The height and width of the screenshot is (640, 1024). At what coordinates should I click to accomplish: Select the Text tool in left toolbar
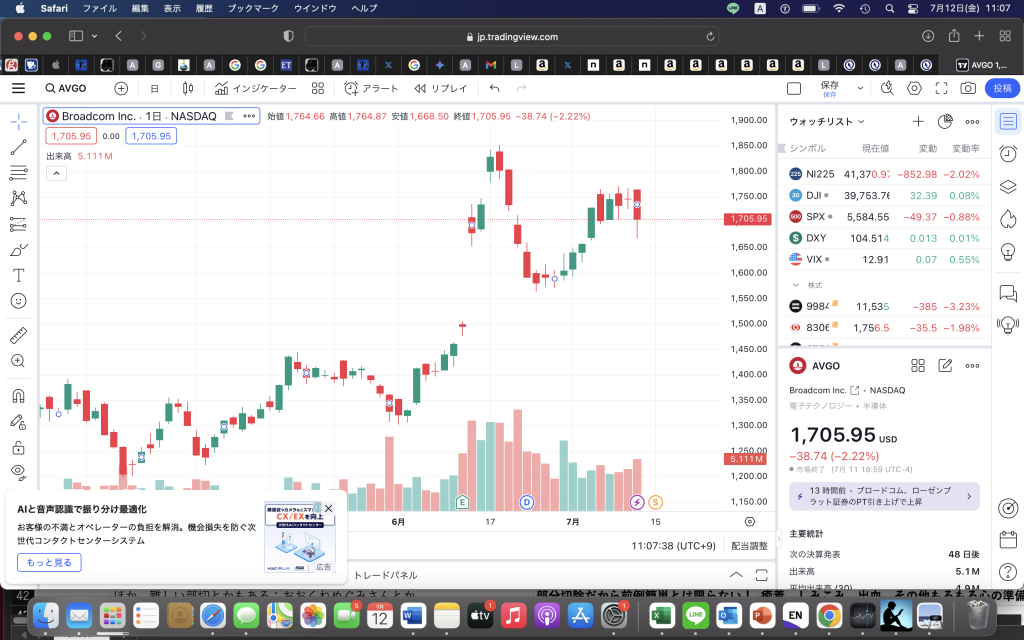pos(18,275)
